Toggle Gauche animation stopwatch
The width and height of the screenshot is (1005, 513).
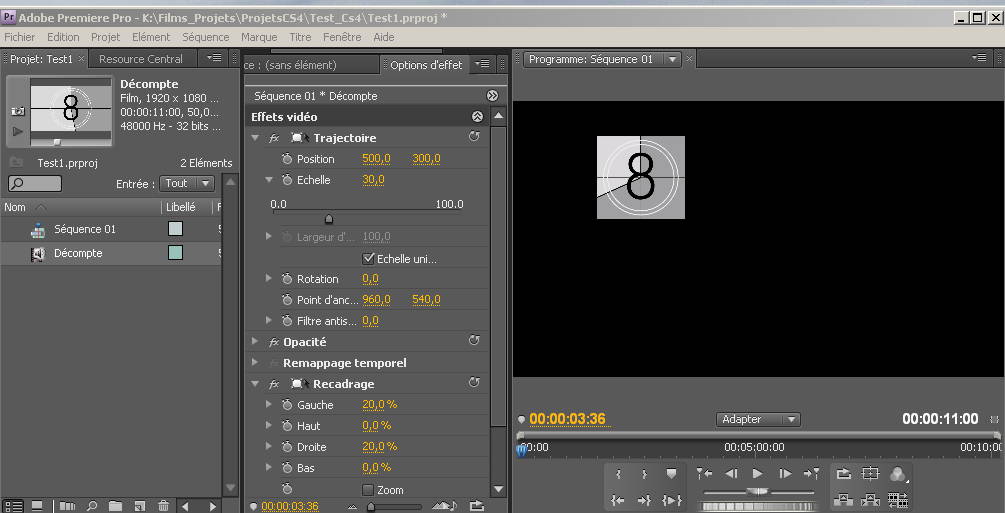click(x=287, y=405)
